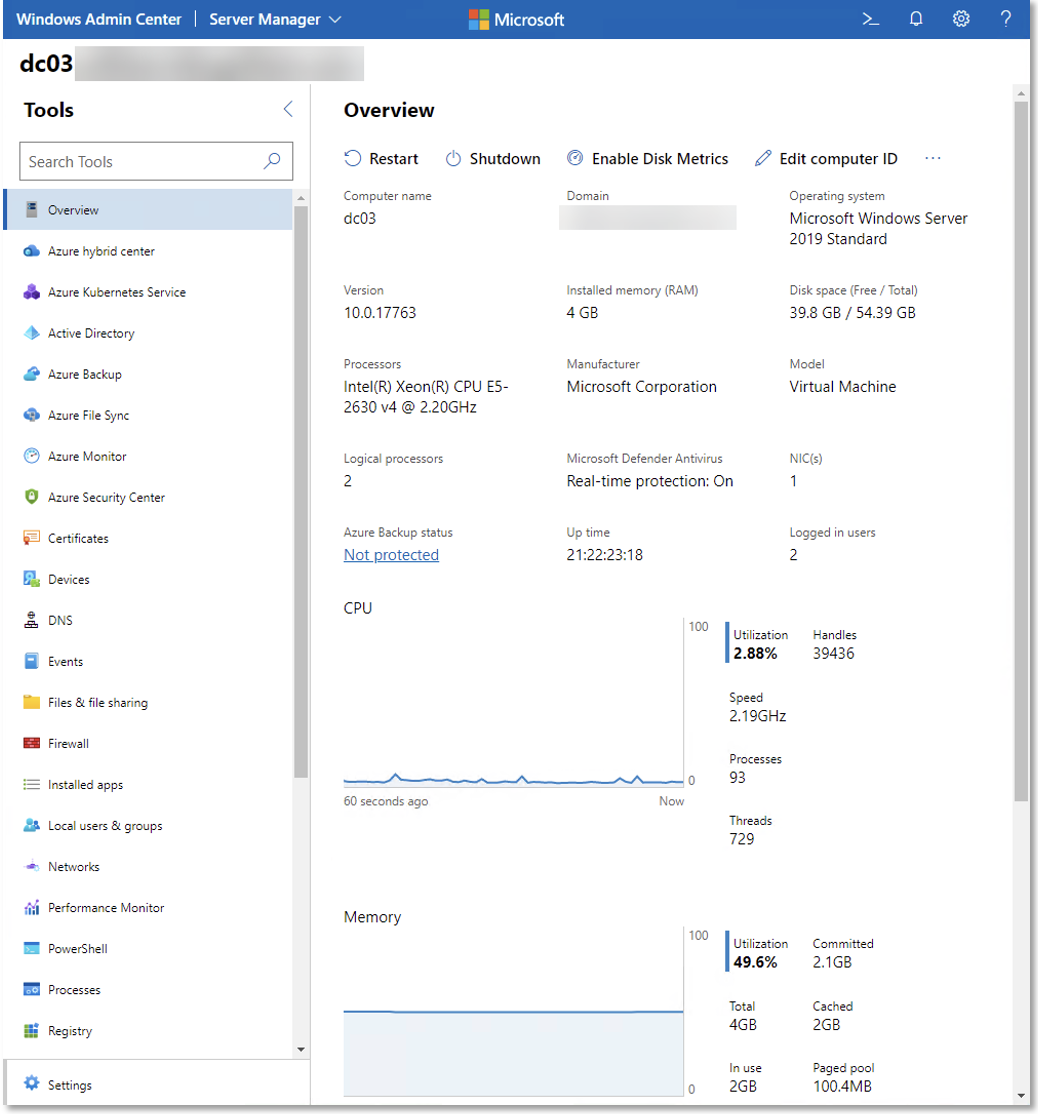Launch the remote PowerShell console icon

click(x=870, y=18)
